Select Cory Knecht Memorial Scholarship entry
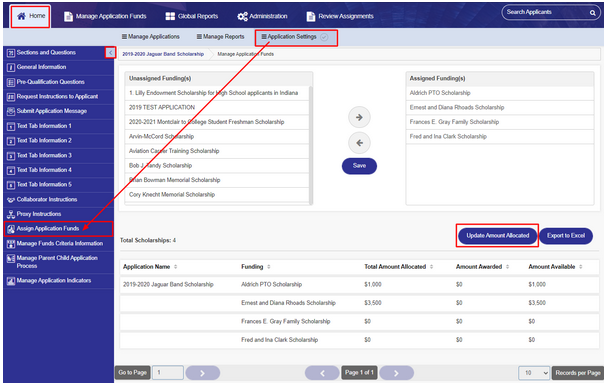The height and width of the screenshot is (383, 607). click(x=217, y=195)
